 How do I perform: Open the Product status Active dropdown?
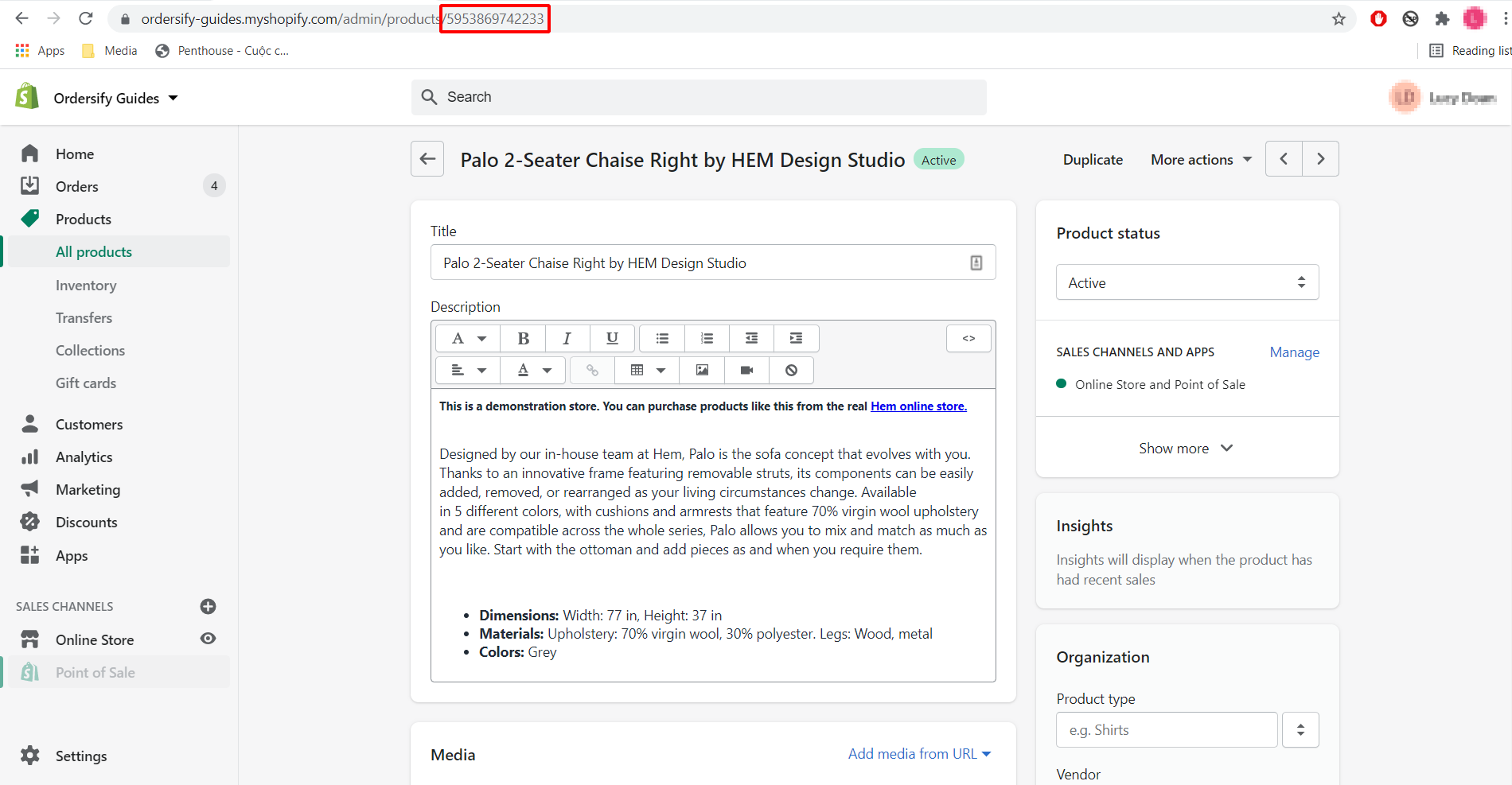click(x=1187, y=282)
